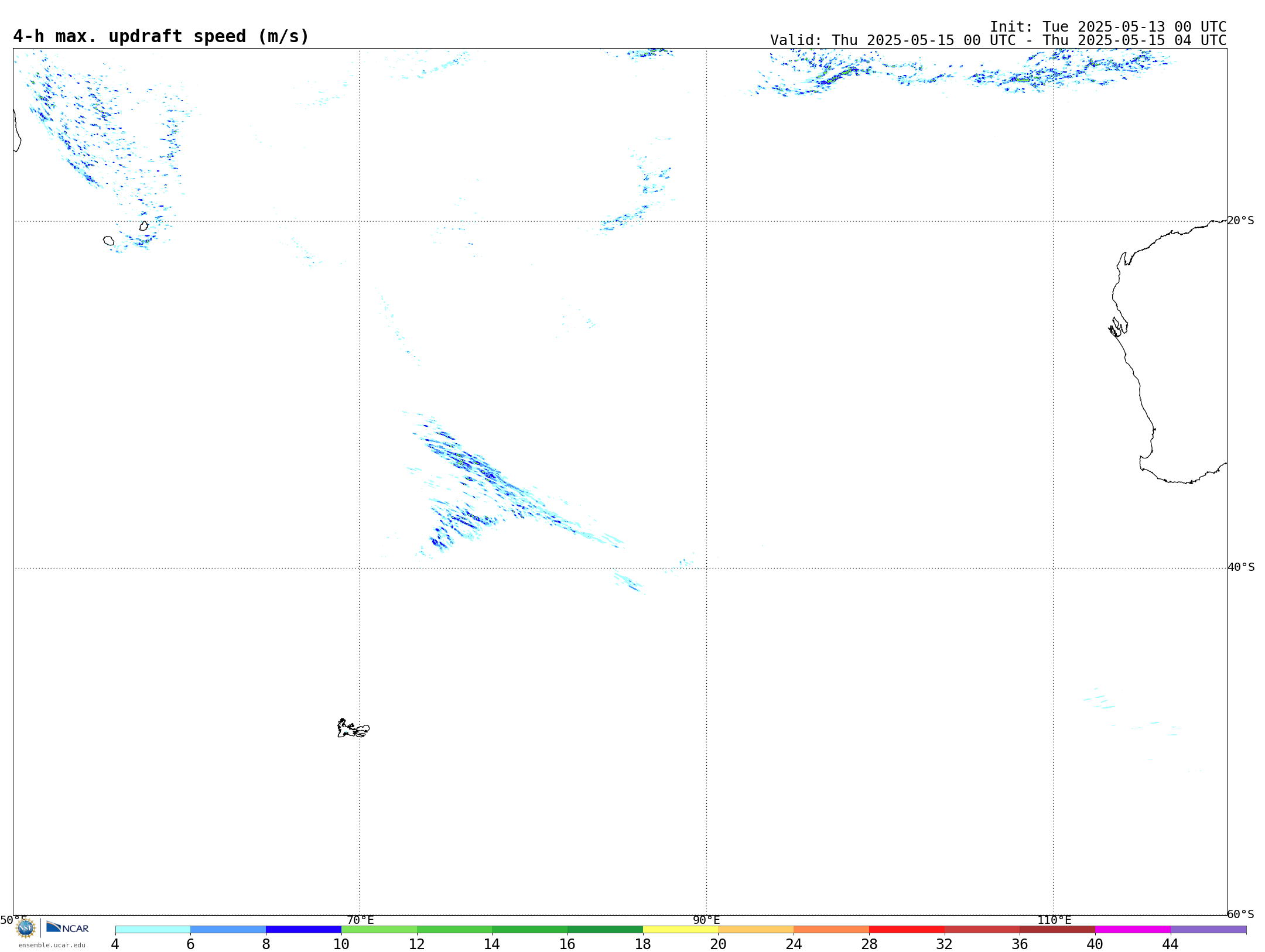Click the NCAR logo
Viewport: 1265px width, 952px height.
pyautogui.click(x=67, y=927)
